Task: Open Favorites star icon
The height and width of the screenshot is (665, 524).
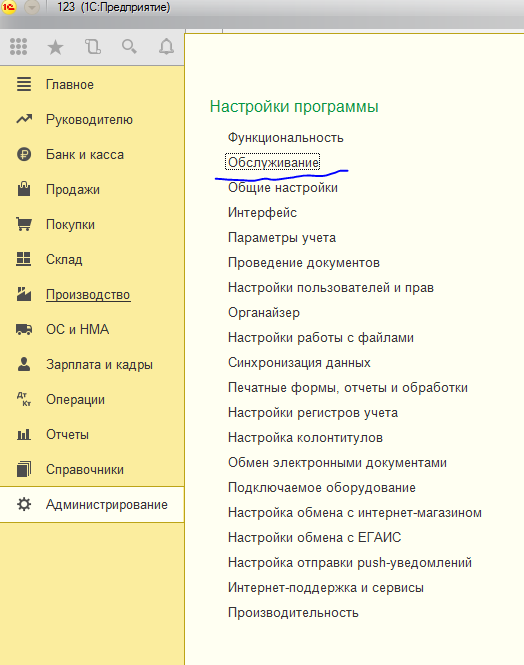Action: [55, 47]
